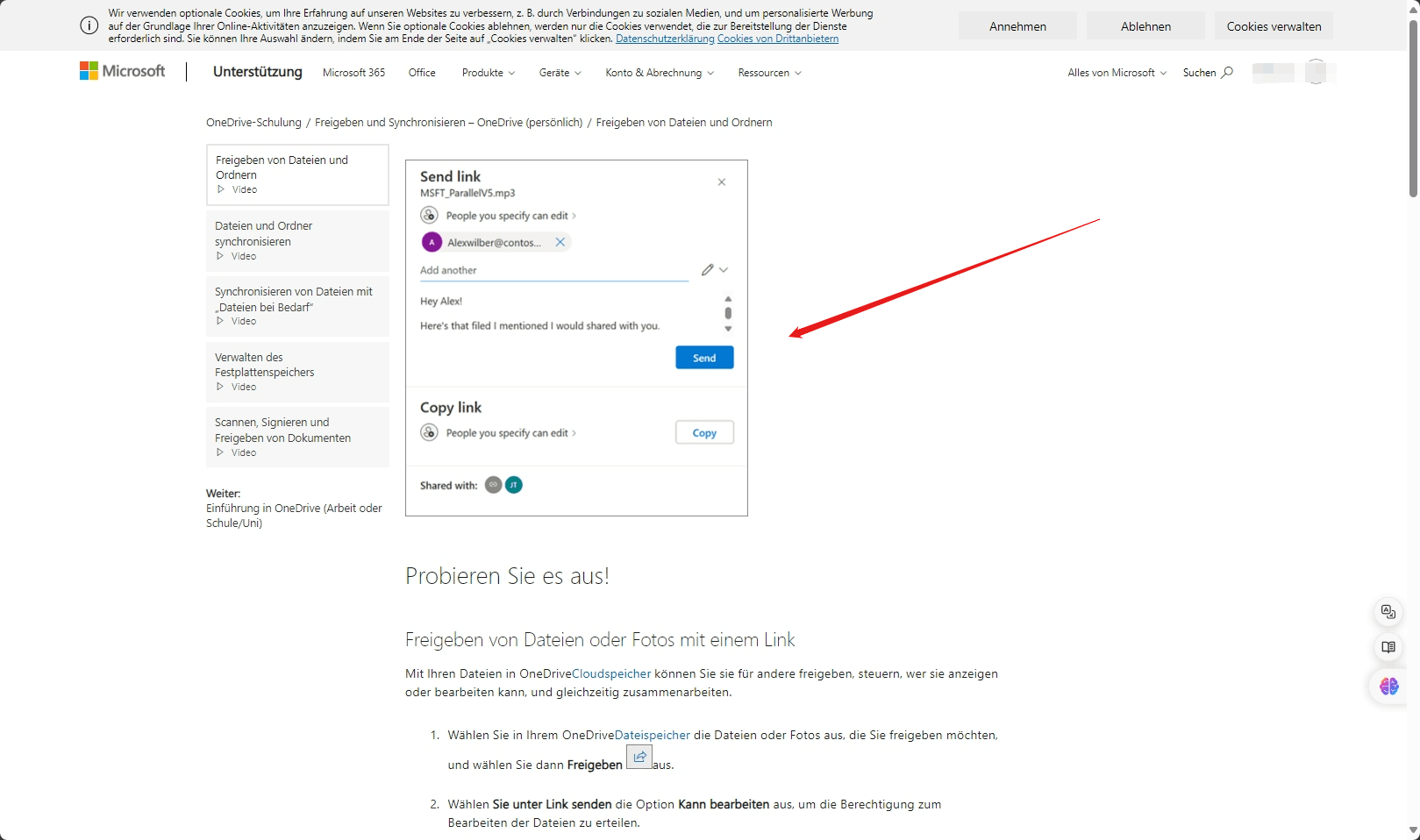This screenshot has height=840, width=1420.
Task: Click OneDrive-Schulung breadcrumb
Action: [x=253, y=123]
